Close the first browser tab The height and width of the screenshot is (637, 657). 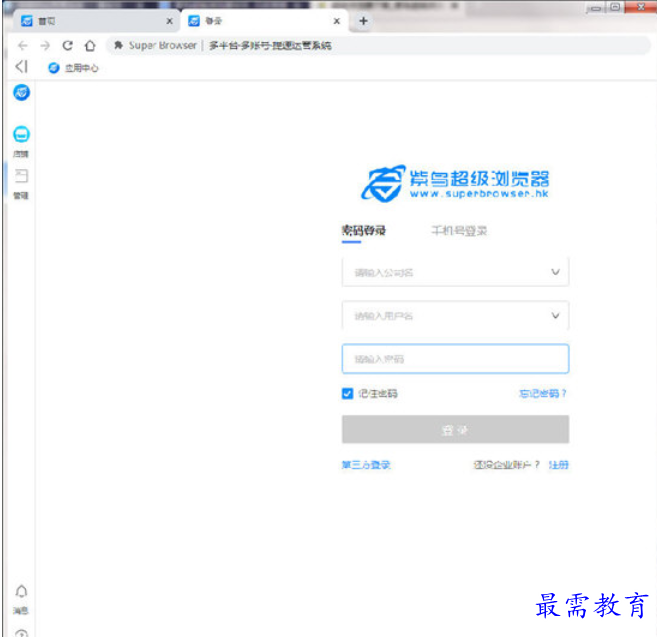click(x=169, y=21)
